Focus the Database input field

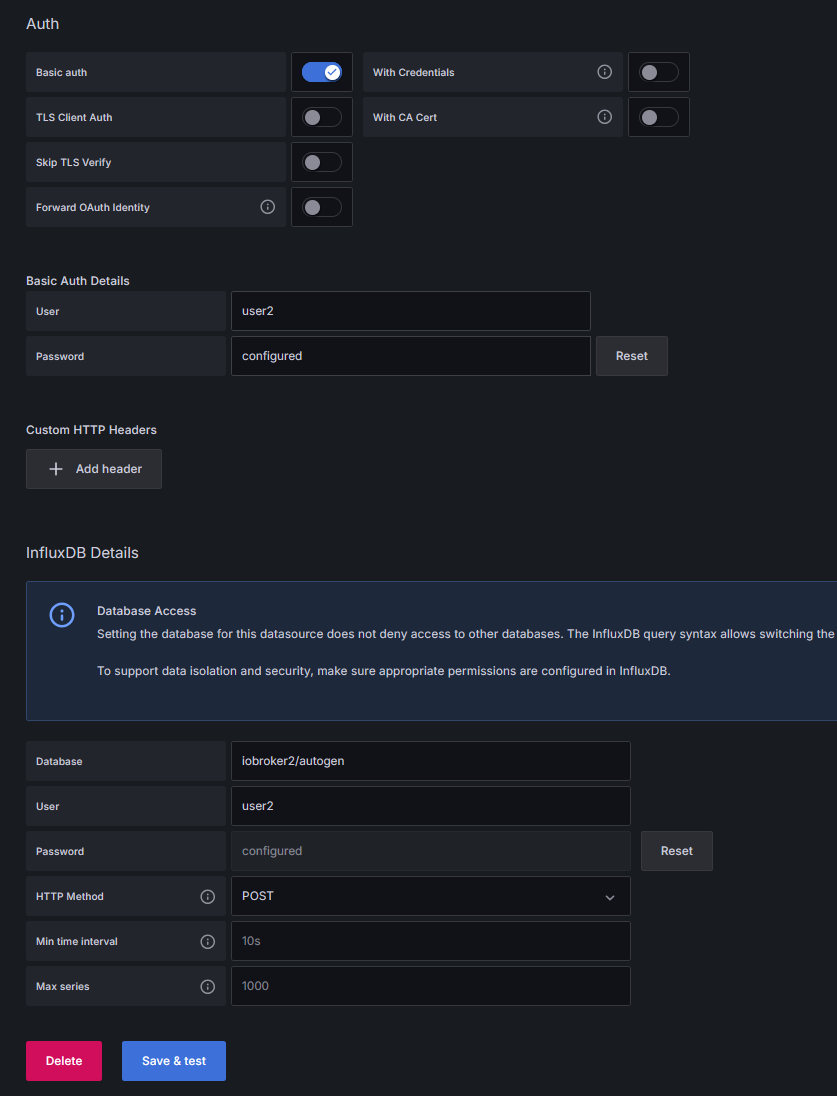coord(430,761)
